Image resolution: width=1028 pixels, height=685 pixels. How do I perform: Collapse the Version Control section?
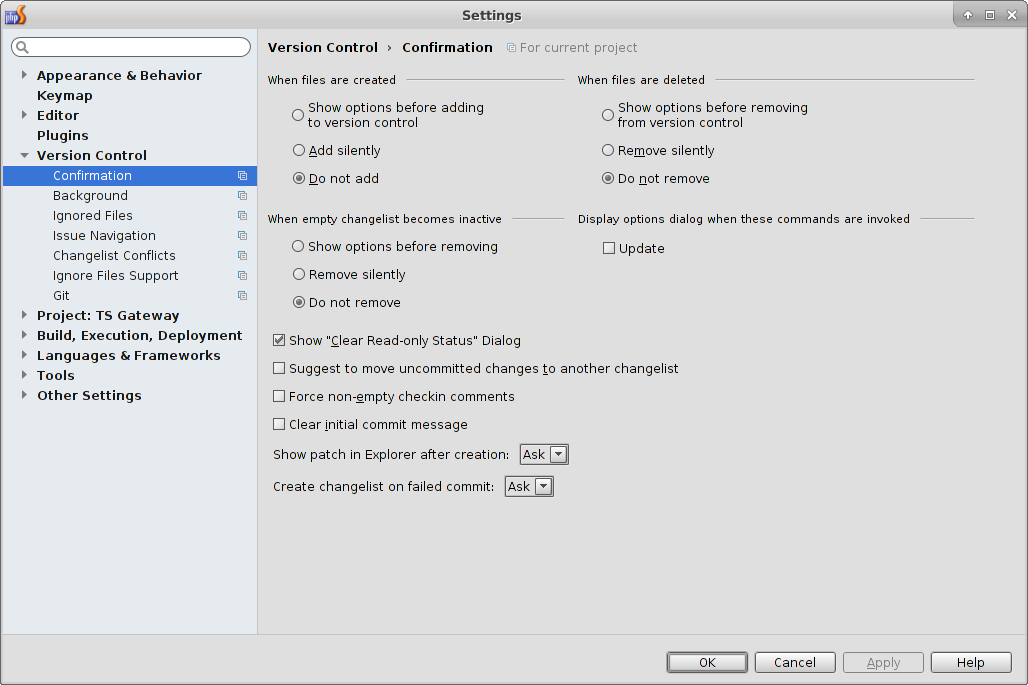(x=24, y=155)
